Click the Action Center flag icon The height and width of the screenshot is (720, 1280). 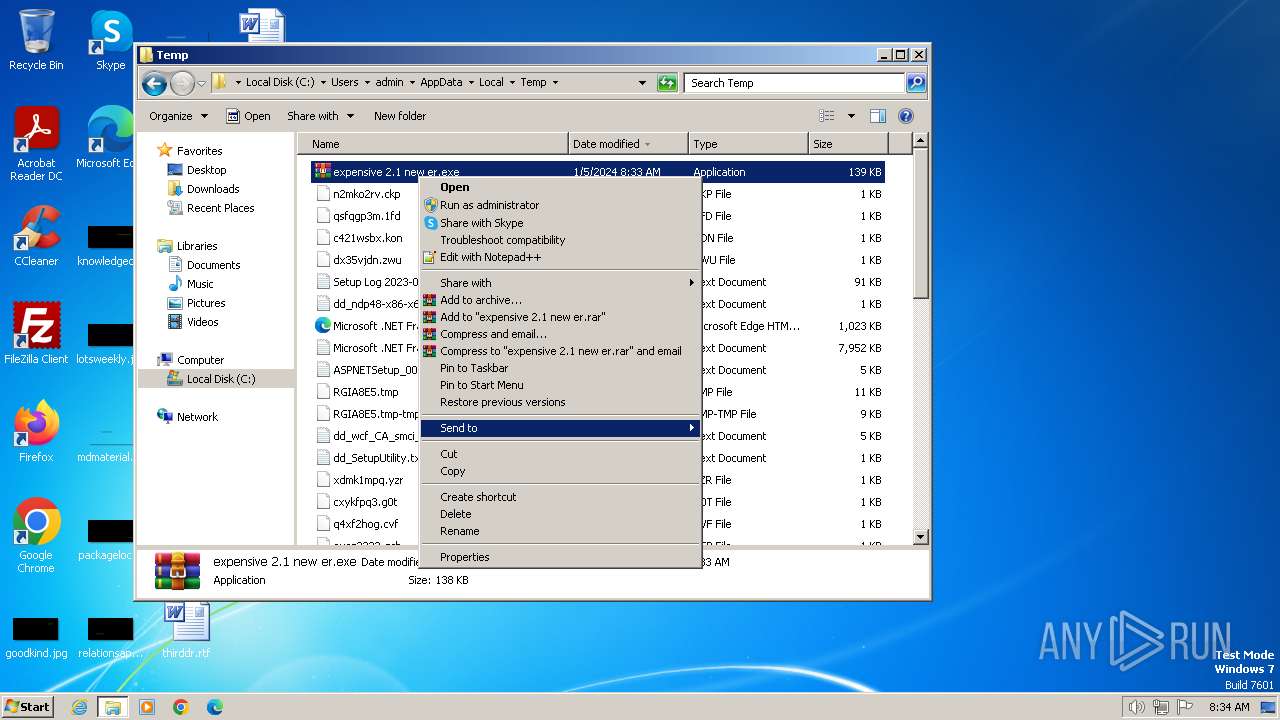point(1186,707)
